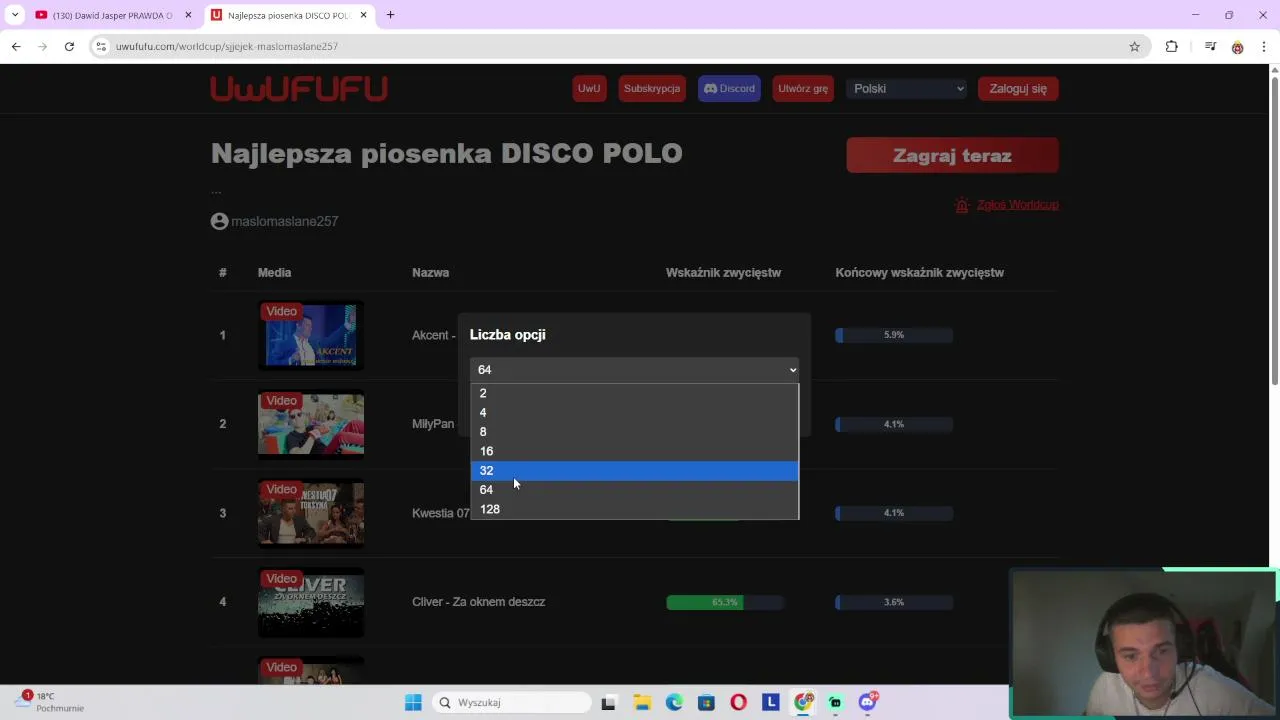
Task: Click the address bar URL
Action: [x=227, y=46]
